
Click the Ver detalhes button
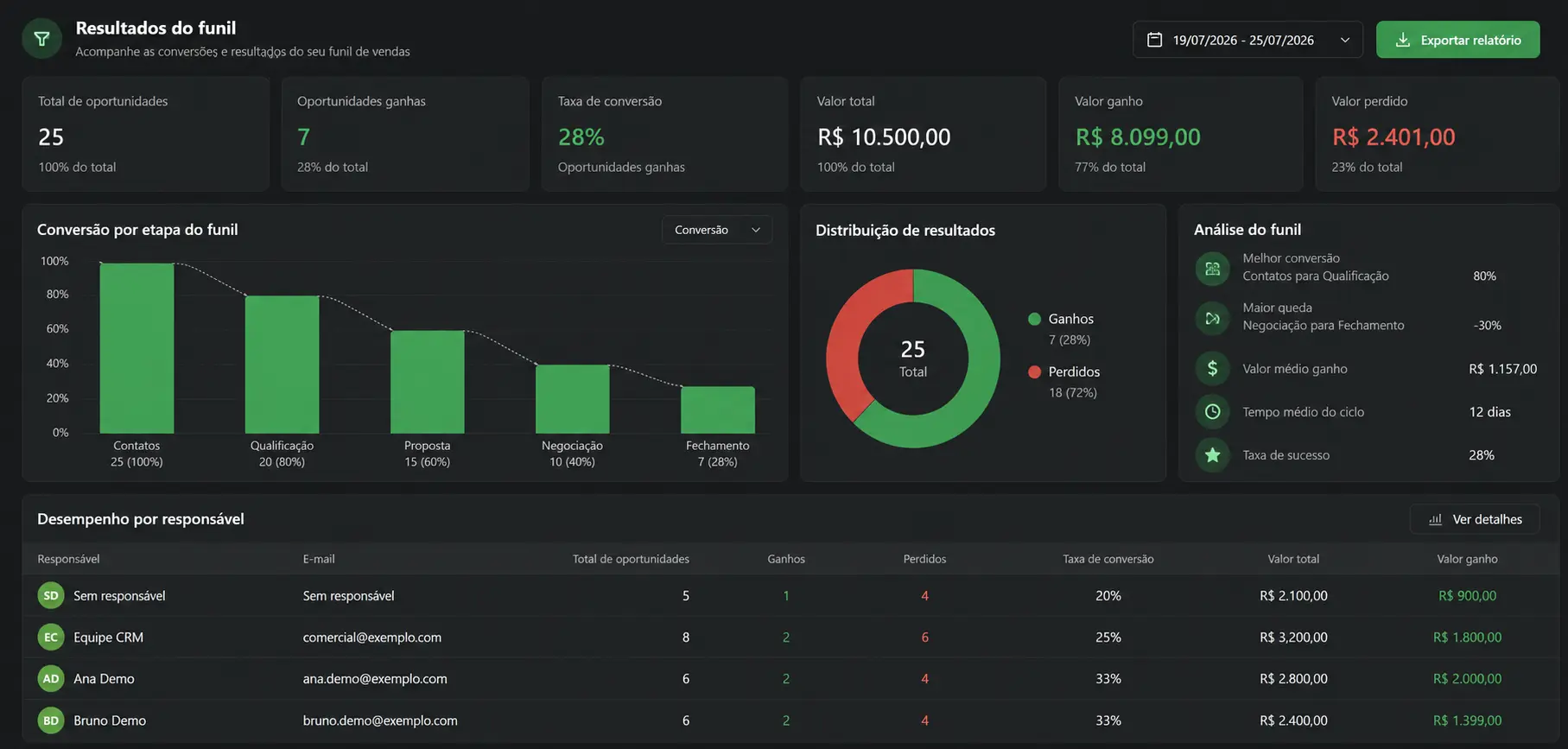pos(1475,519)
